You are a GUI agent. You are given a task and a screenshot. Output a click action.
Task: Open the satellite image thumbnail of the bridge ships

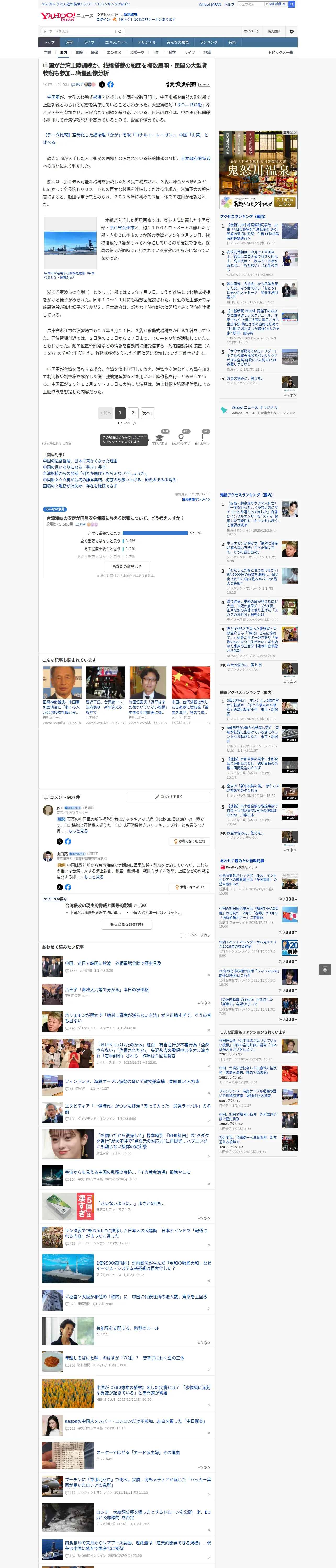click(x=70, y=243)
